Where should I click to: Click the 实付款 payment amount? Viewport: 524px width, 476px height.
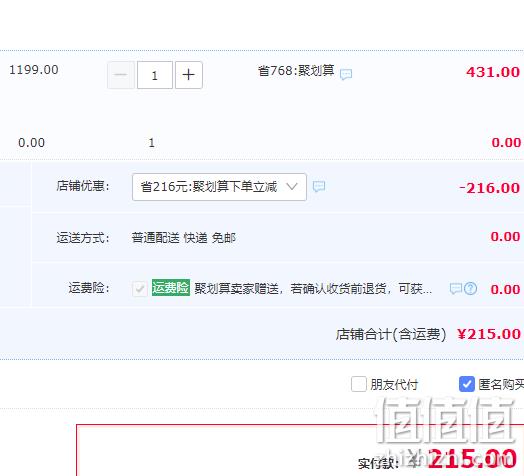(465, 459)
